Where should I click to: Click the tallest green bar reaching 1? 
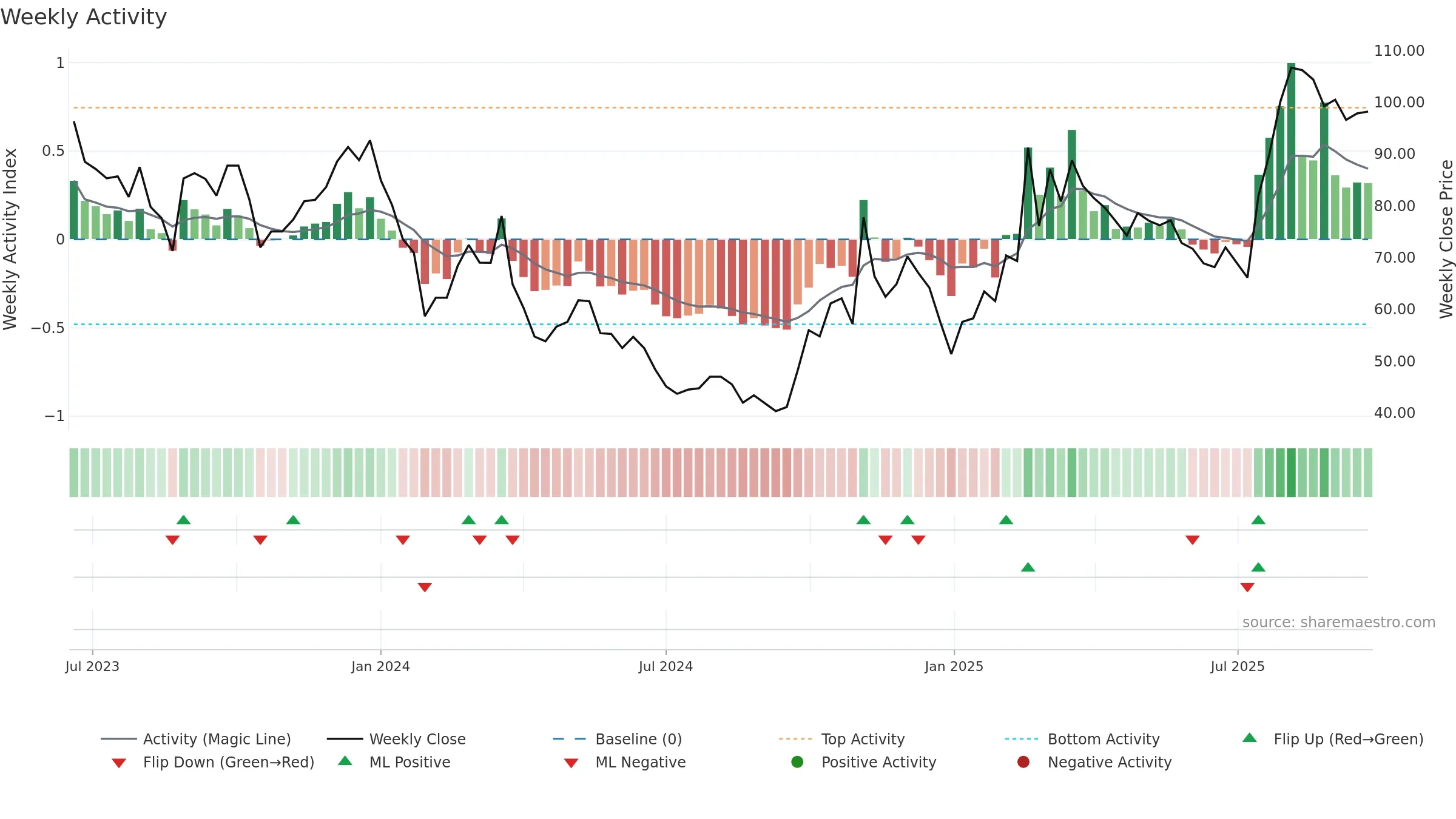1291,150
